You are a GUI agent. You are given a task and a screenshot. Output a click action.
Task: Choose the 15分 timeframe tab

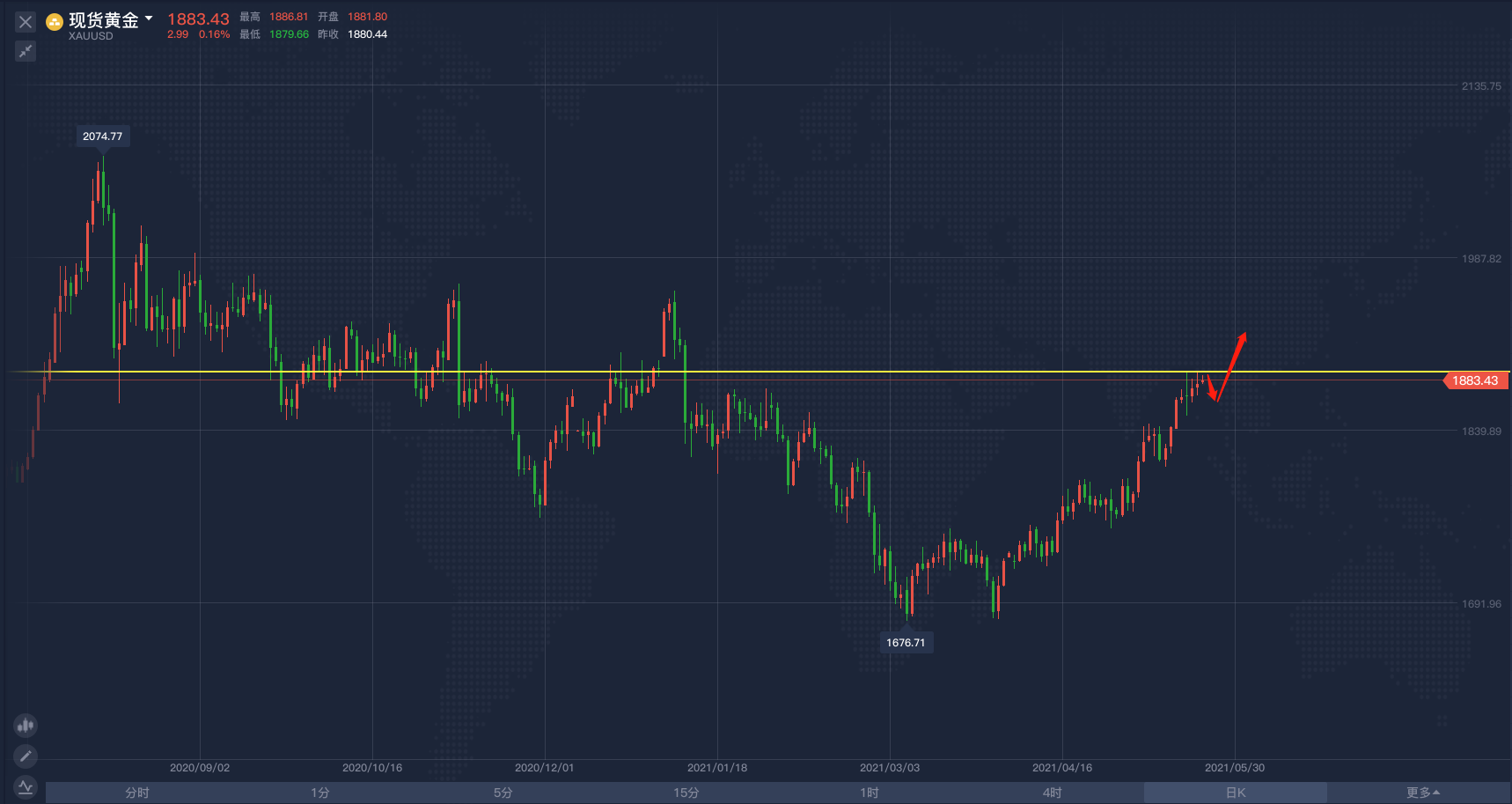(x=686, y=793)
